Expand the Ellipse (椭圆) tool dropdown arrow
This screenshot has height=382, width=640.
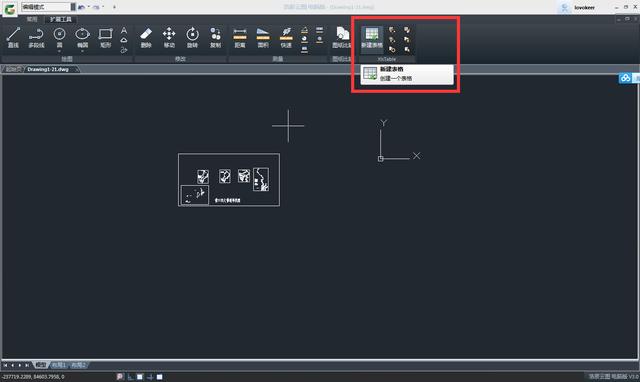pyautogui.click(x=82, y=51)
